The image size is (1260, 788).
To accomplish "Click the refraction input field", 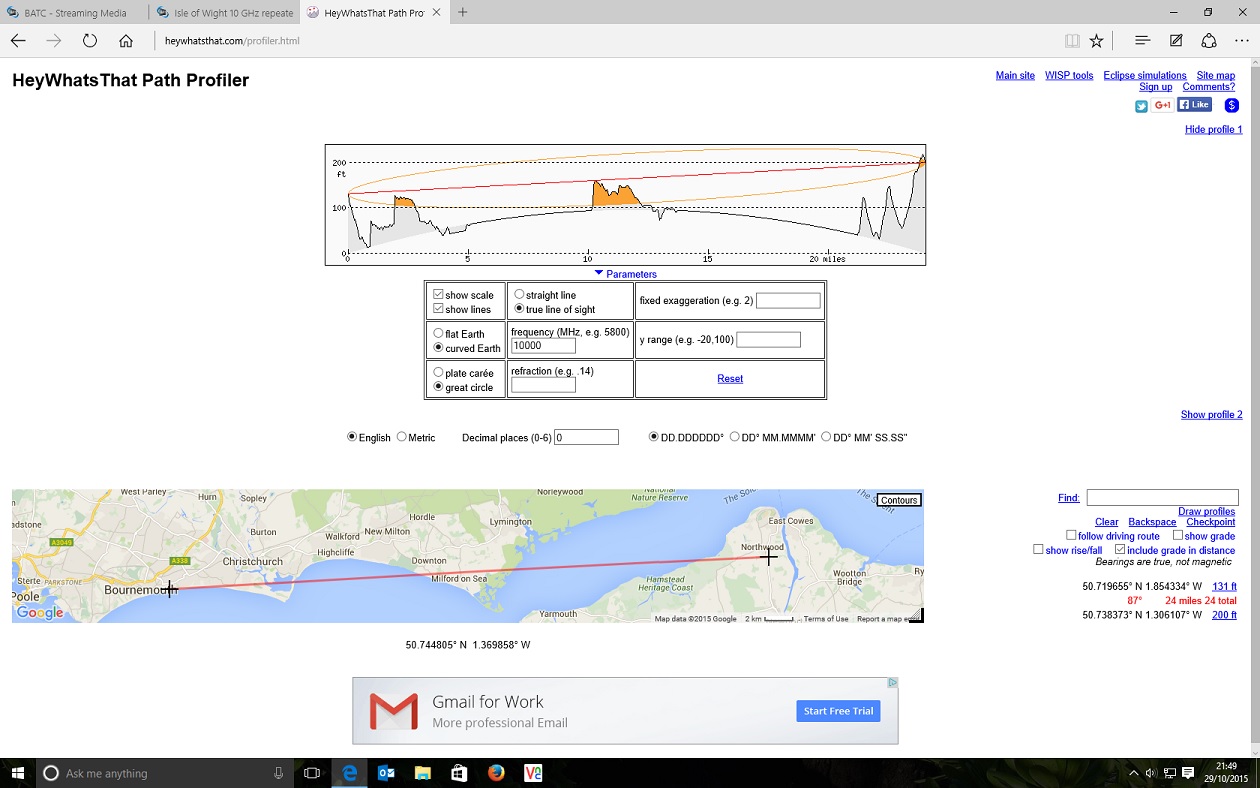I will click(543, 385).
